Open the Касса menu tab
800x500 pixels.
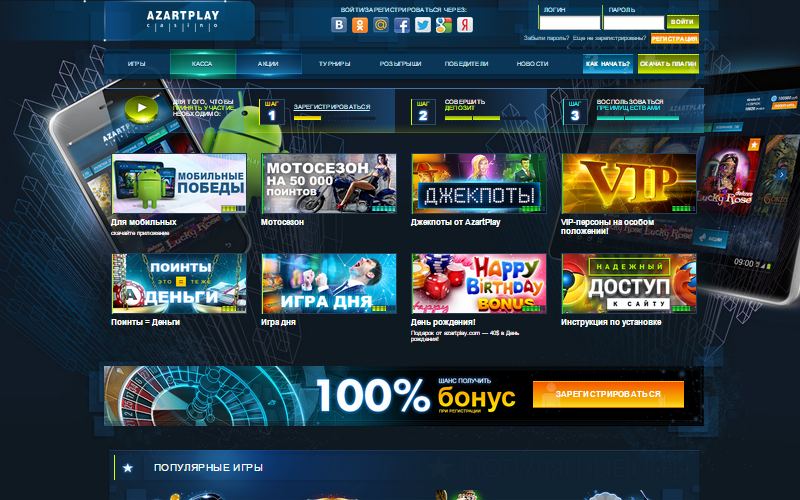[202, 64]
